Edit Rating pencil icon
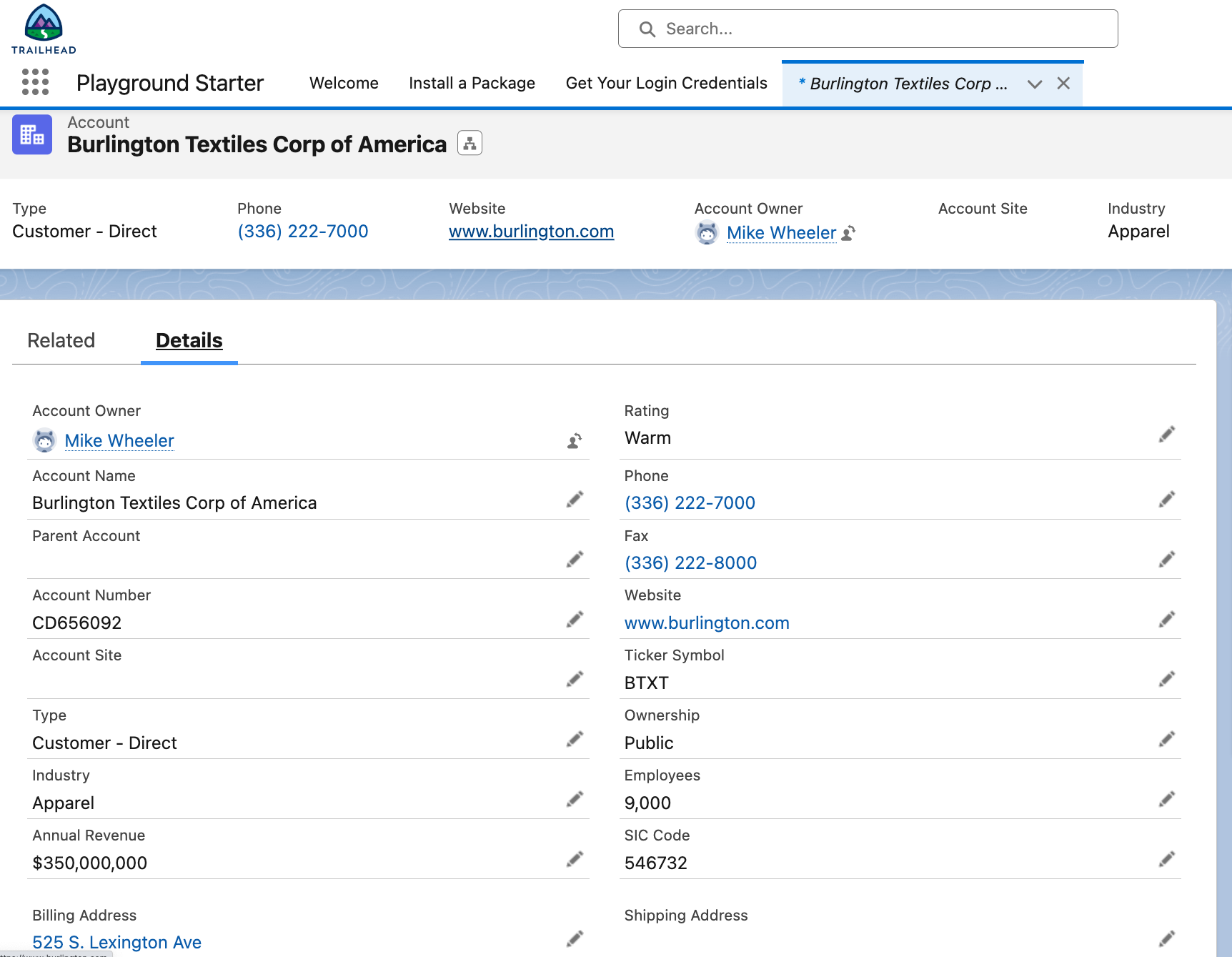1232x957 pixels. [1167, 435]
